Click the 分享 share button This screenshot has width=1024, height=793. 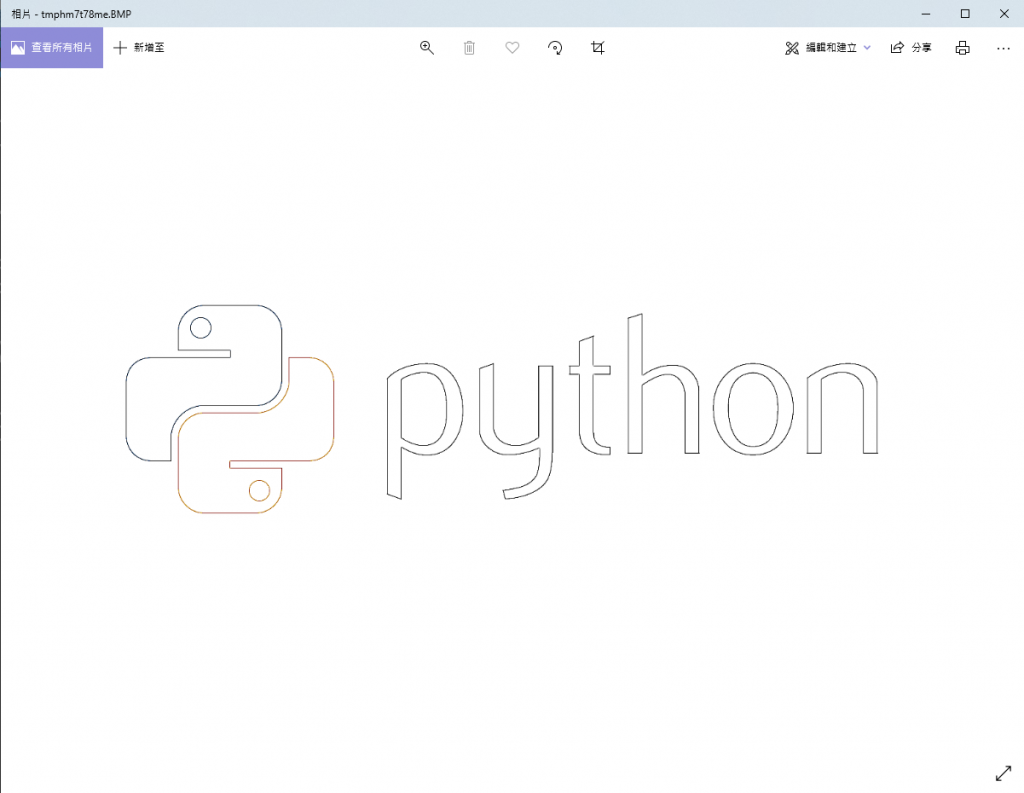pyautogui.click(x=911, y=48)
